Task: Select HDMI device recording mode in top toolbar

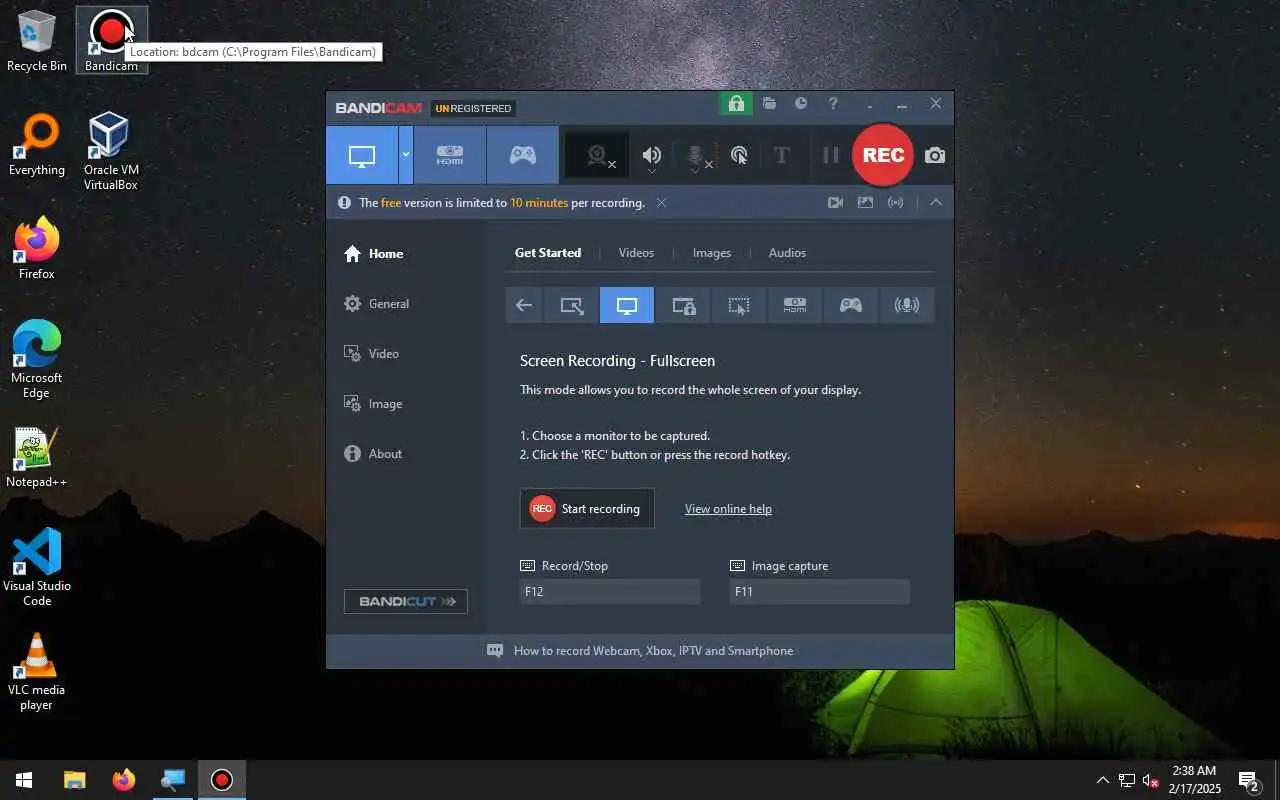Action: pyautogui.click(x=450, y=155)
